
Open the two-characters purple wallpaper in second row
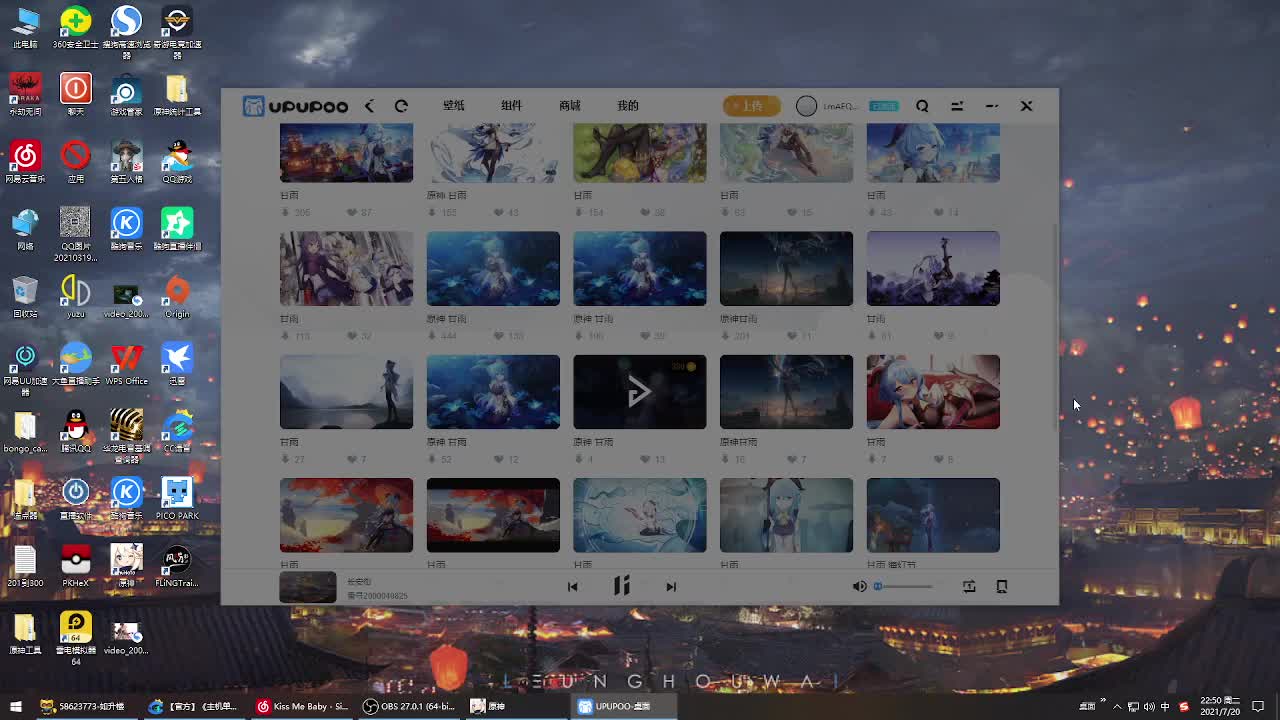pyautogui.click(x=346, y=268)
